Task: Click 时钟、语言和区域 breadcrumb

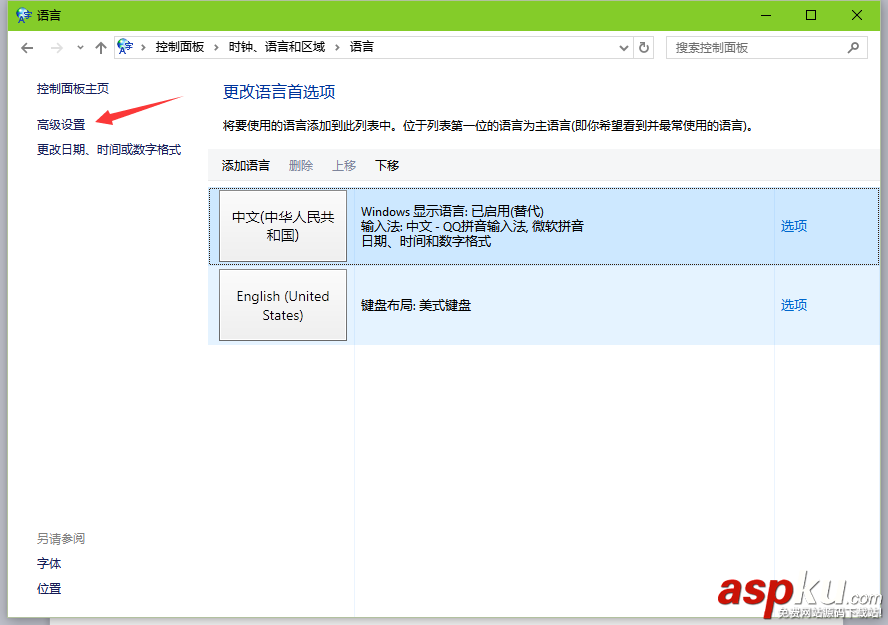Action: (x=276, y=47)
